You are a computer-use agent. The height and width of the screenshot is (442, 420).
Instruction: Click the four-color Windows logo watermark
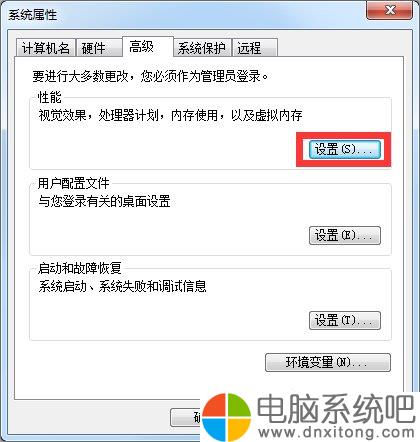tap(227, 417)
